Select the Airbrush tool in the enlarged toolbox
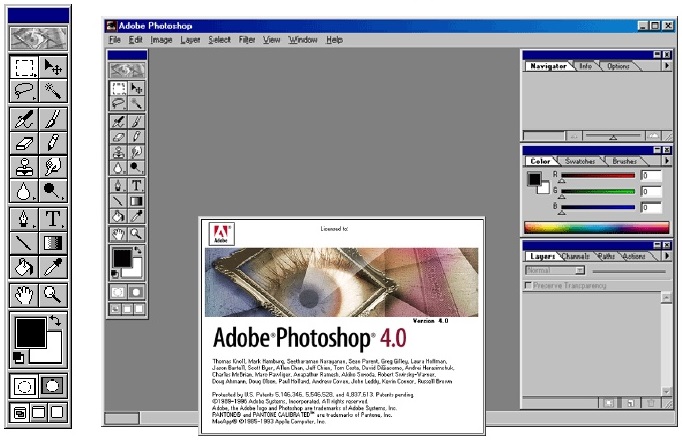The image size is (682, 440). (x=24, y=119)
